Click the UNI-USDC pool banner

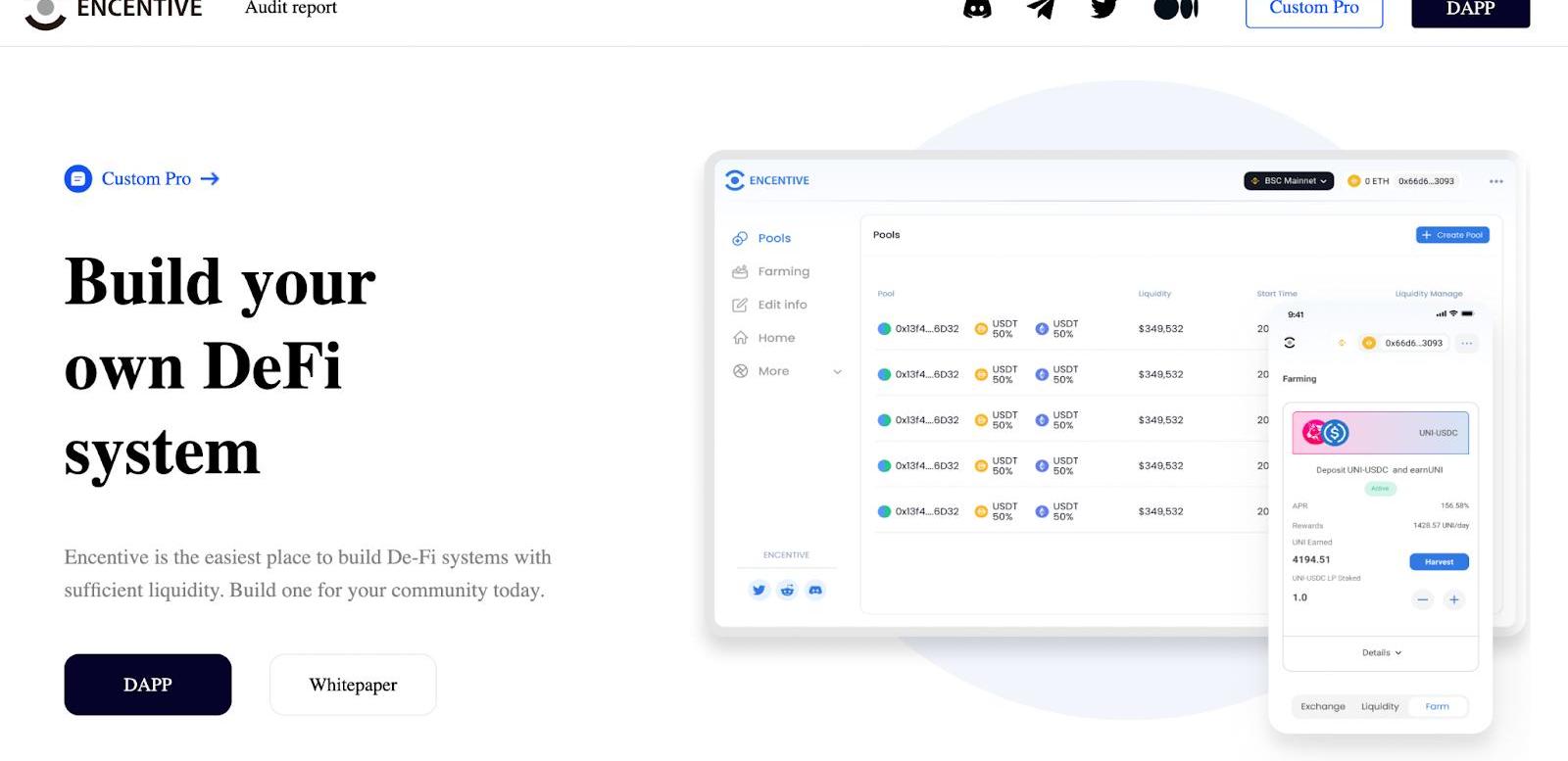(x=1381, y=432)
